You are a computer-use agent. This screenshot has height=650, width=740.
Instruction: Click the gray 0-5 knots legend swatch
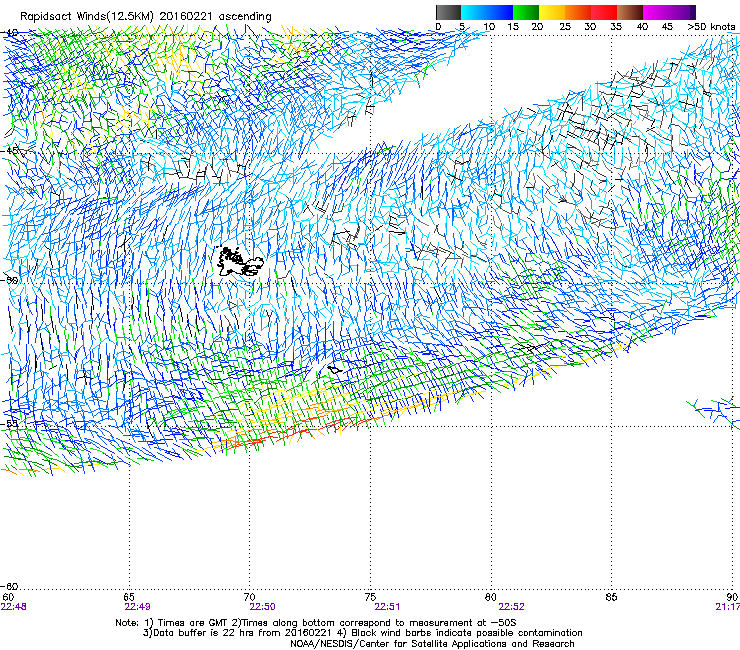448,12
